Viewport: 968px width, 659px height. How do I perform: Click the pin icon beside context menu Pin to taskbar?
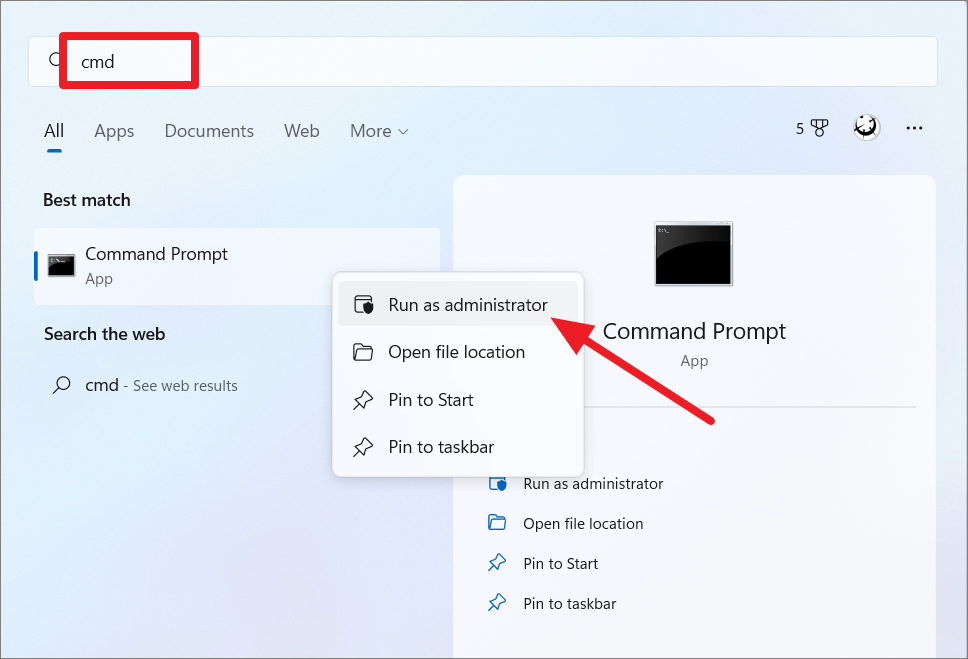click(x=363, y=447)
